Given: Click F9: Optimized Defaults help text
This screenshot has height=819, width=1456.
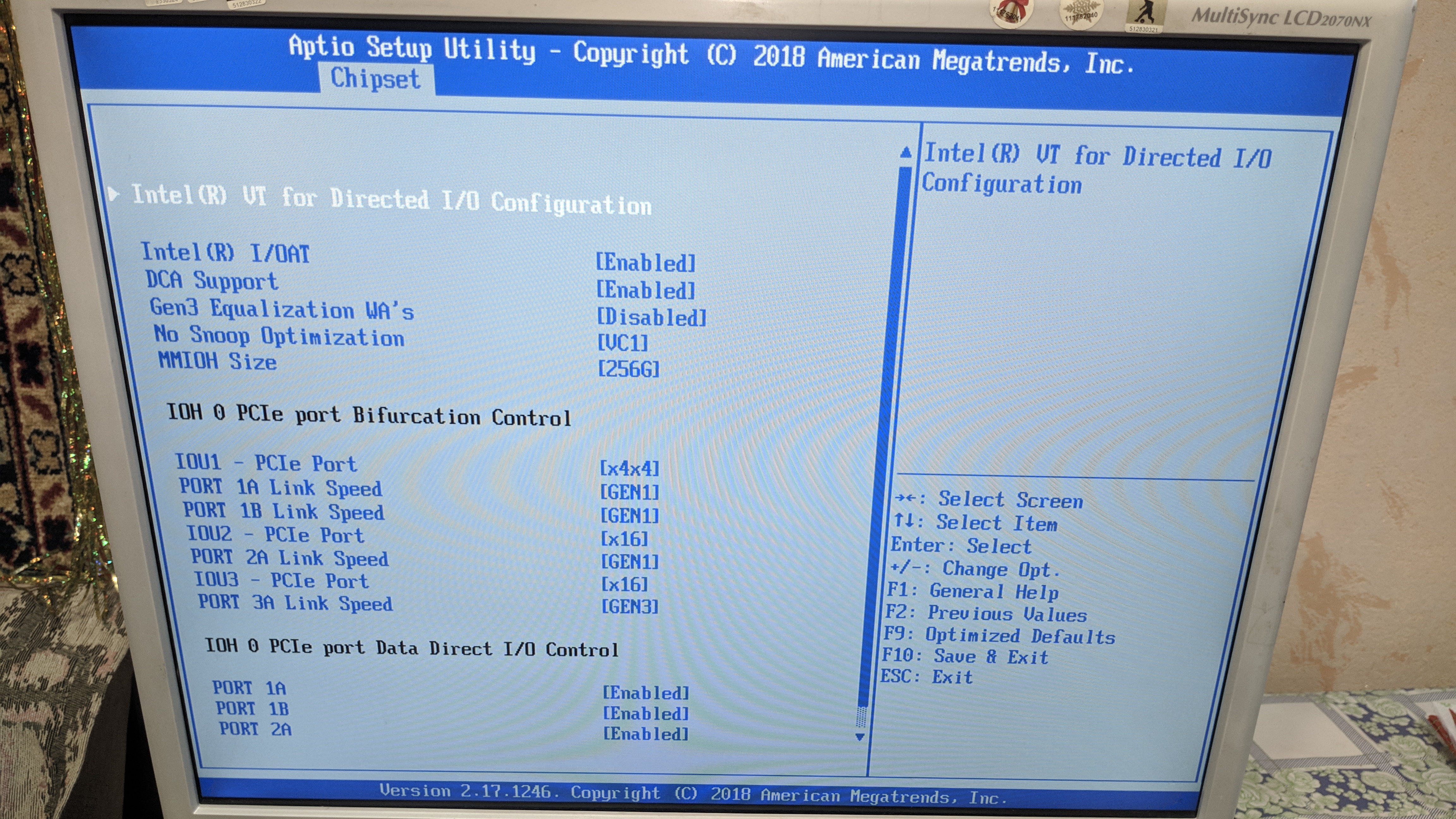Looking at the screenshot, I should click(x=999, y=635).
